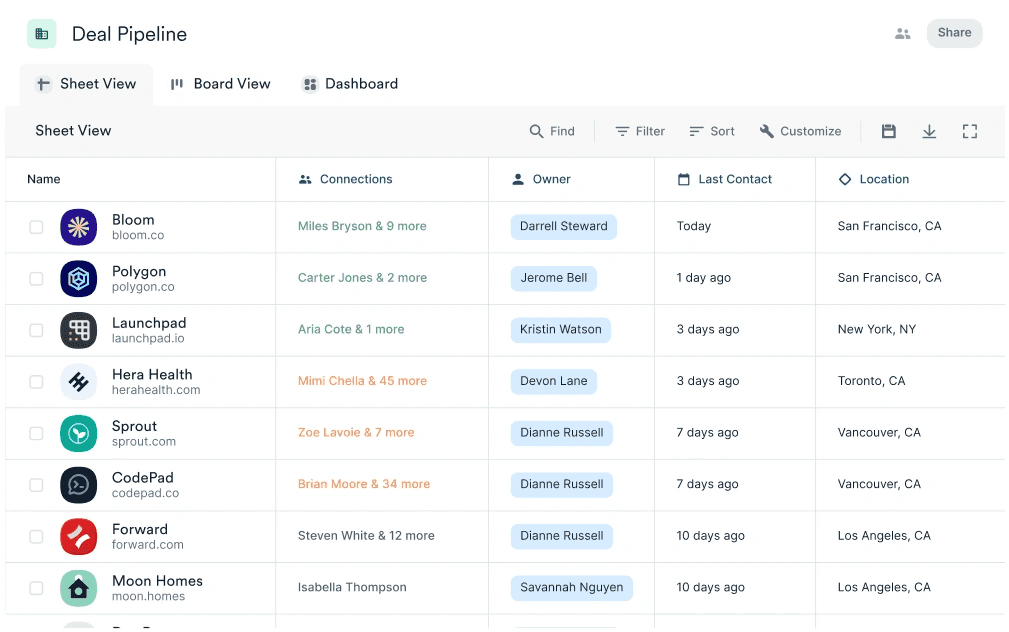1009x632 pixels.
Task: Click the Kristin Watson owner tag
Action: pyautogui.click(x=560, y=330)
